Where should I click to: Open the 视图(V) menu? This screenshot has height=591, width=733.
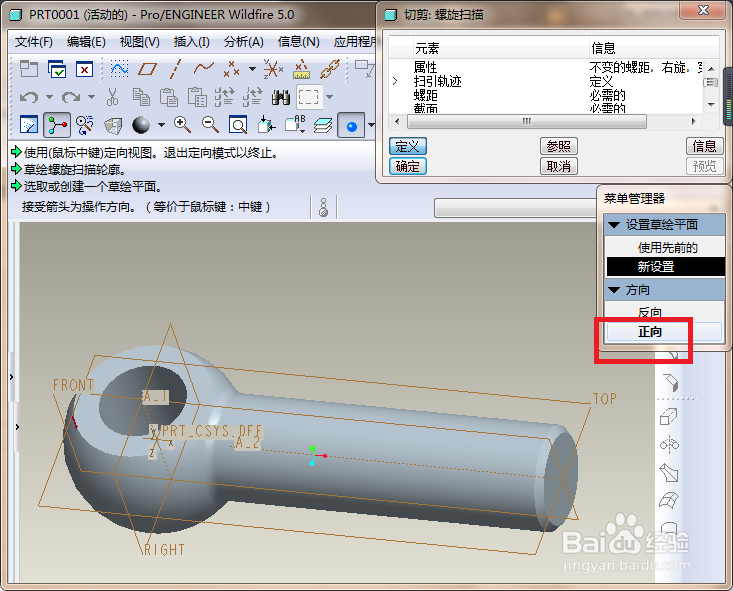(139, 42)
